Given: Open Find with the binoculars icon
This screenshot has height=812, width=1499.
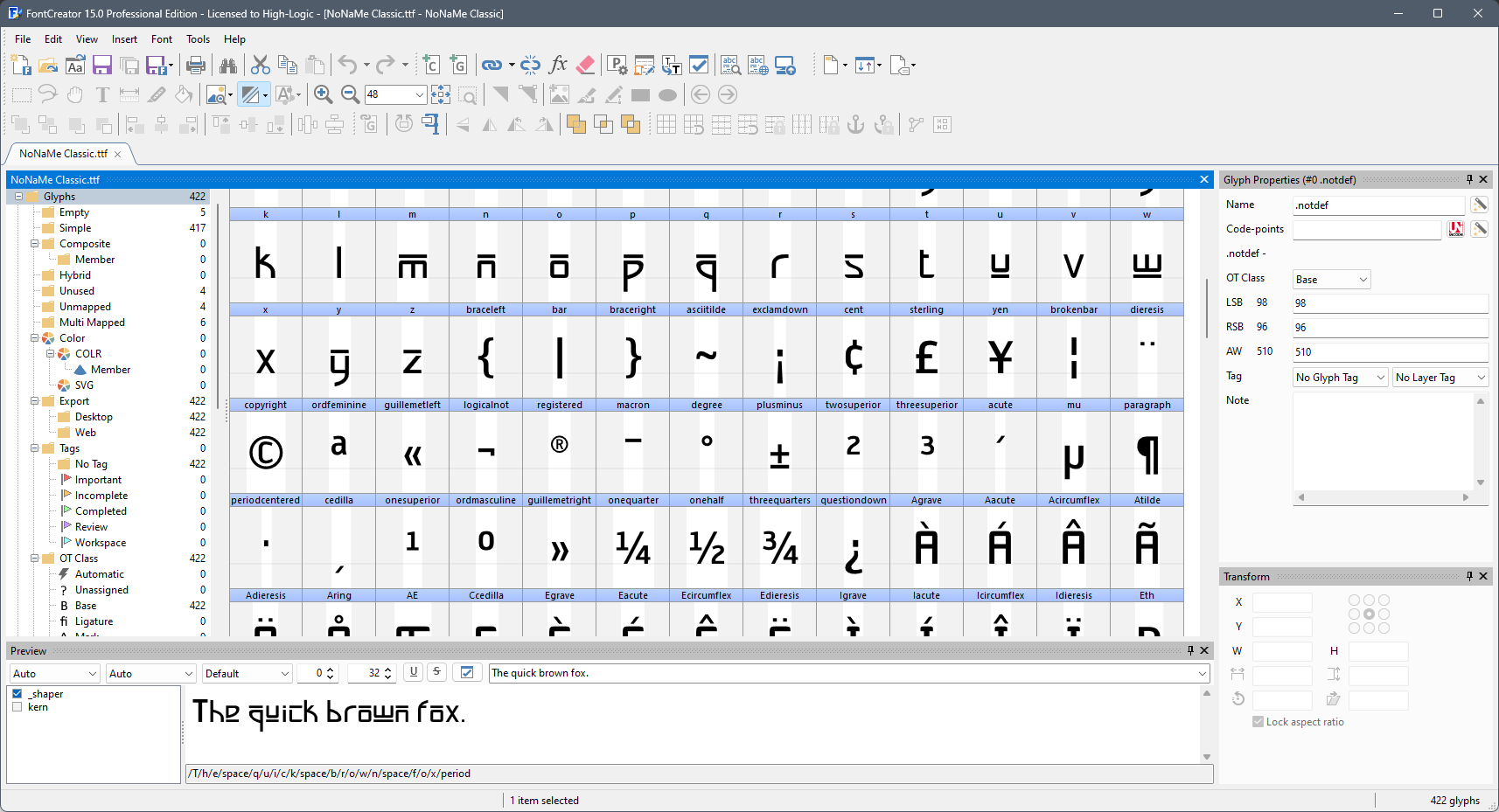Looking at the screenshot, I should click(x=228, y=65).
